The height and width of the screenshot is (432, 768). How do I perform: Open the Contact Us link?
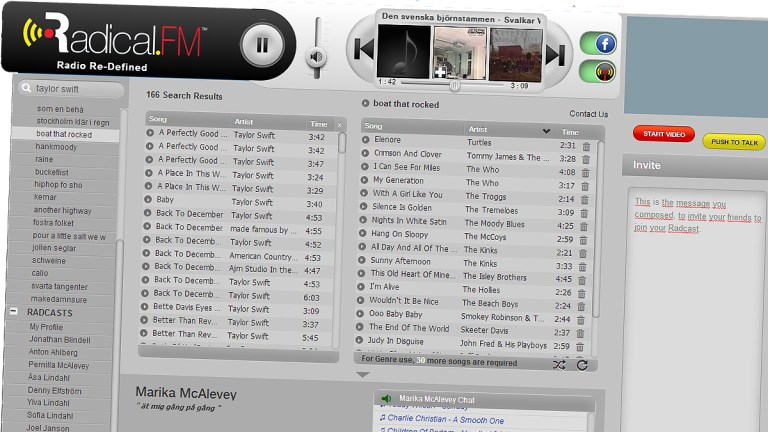pyautogui.click(x=588, y=114)
